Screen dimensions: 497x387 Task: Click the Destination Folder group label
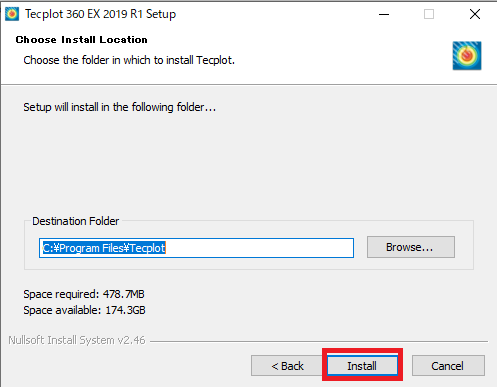(75, 221)
